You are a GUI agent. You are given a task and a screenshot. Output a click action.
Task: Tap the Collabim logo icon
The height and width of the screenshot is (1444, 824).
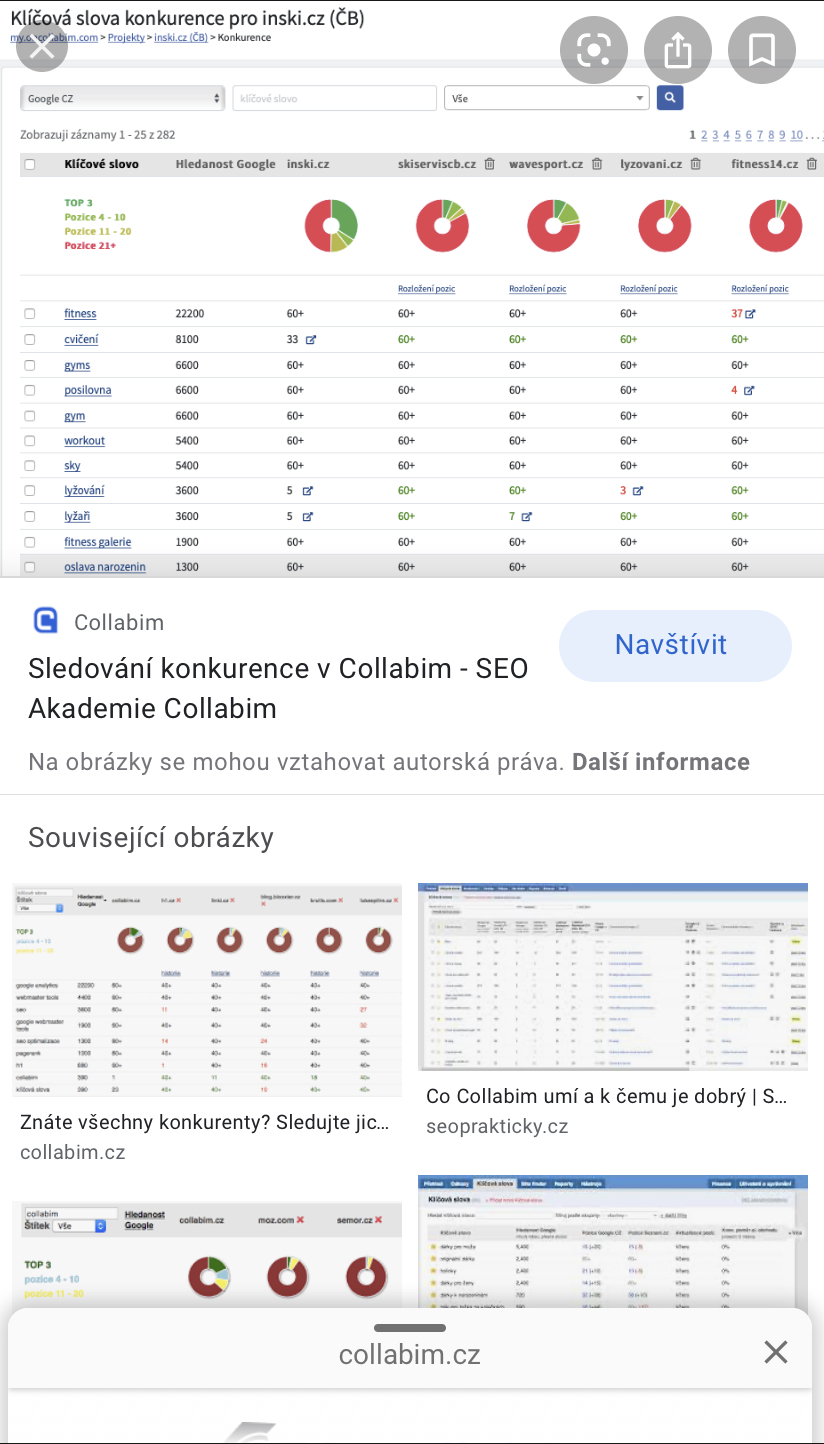pyautogui.click(x=46, y=622)
